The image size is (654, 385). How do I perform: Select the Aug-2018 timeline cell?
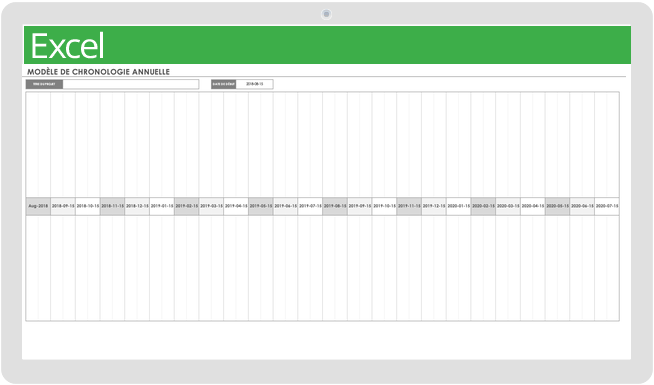[x=38, y=206]
